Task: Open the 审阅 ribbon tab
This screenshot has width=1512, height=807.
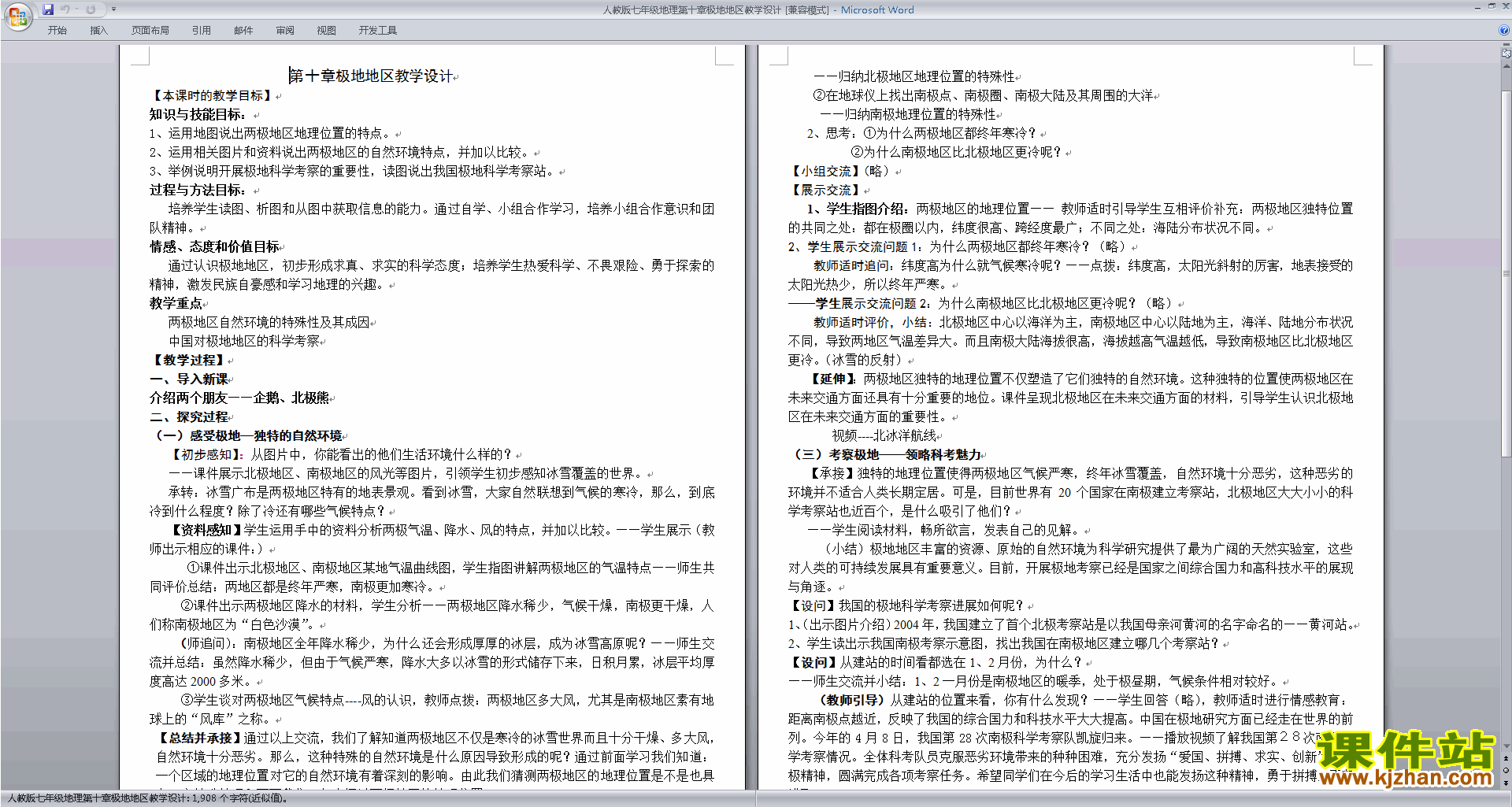Action: click(x=285, y=30)
